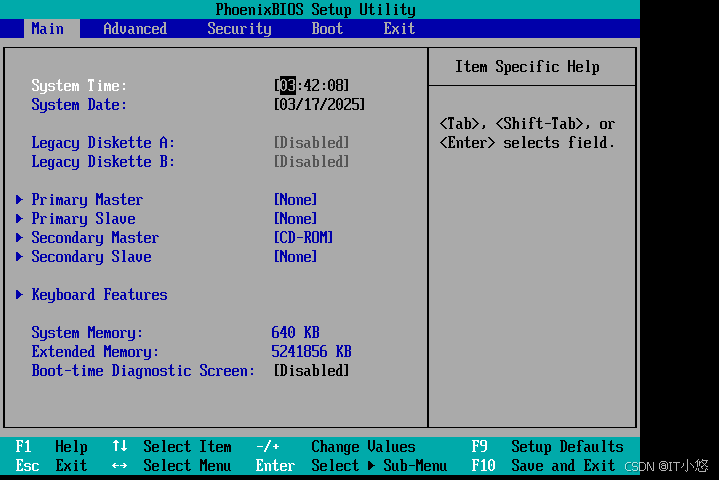Screen dimensions: 719x480
Task: Click the Secondary Master [CD-ROM] value
Action: 303,237
